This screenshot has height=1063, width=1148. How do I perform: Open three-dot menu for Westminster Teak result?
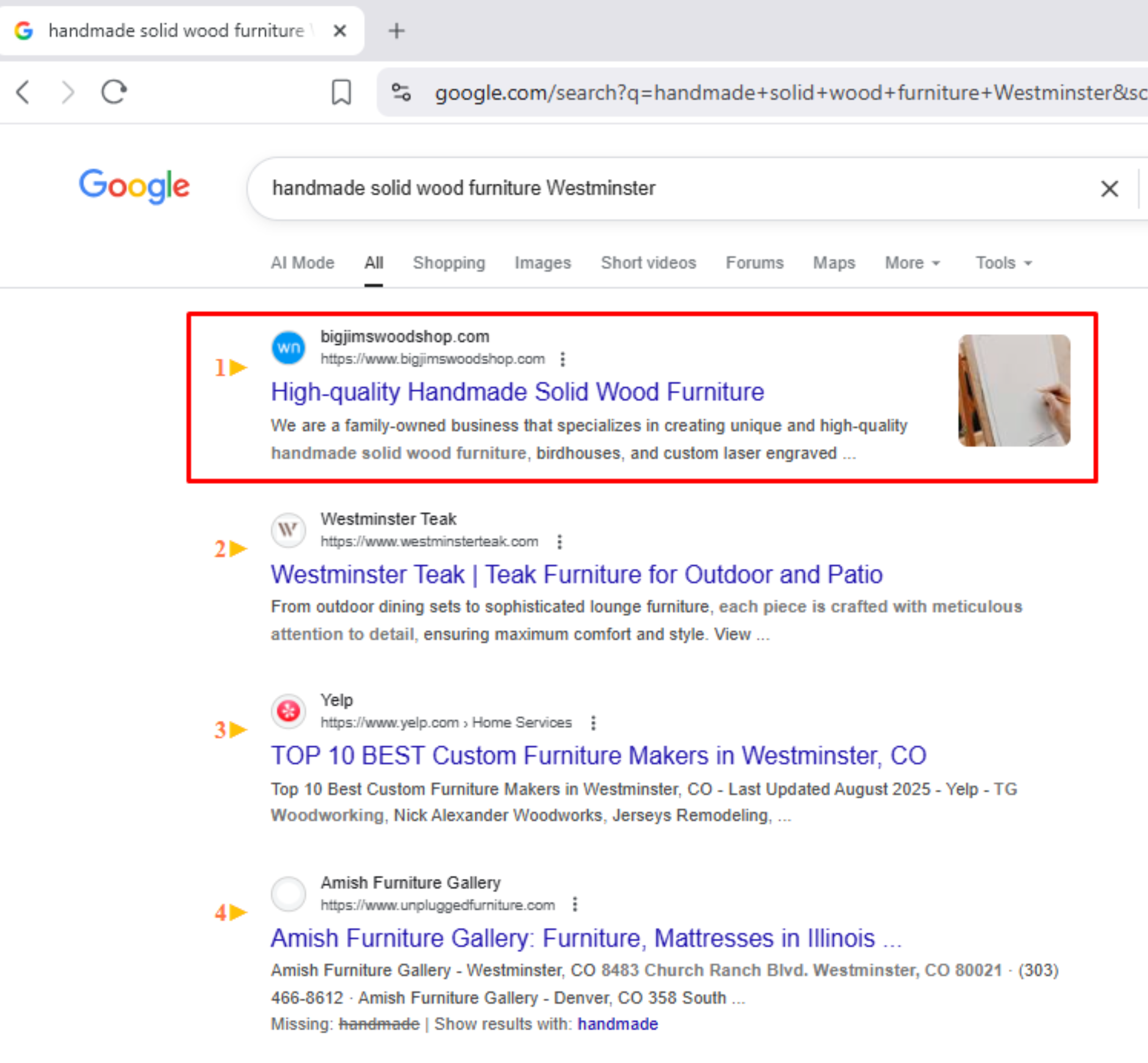click(559, 542)
